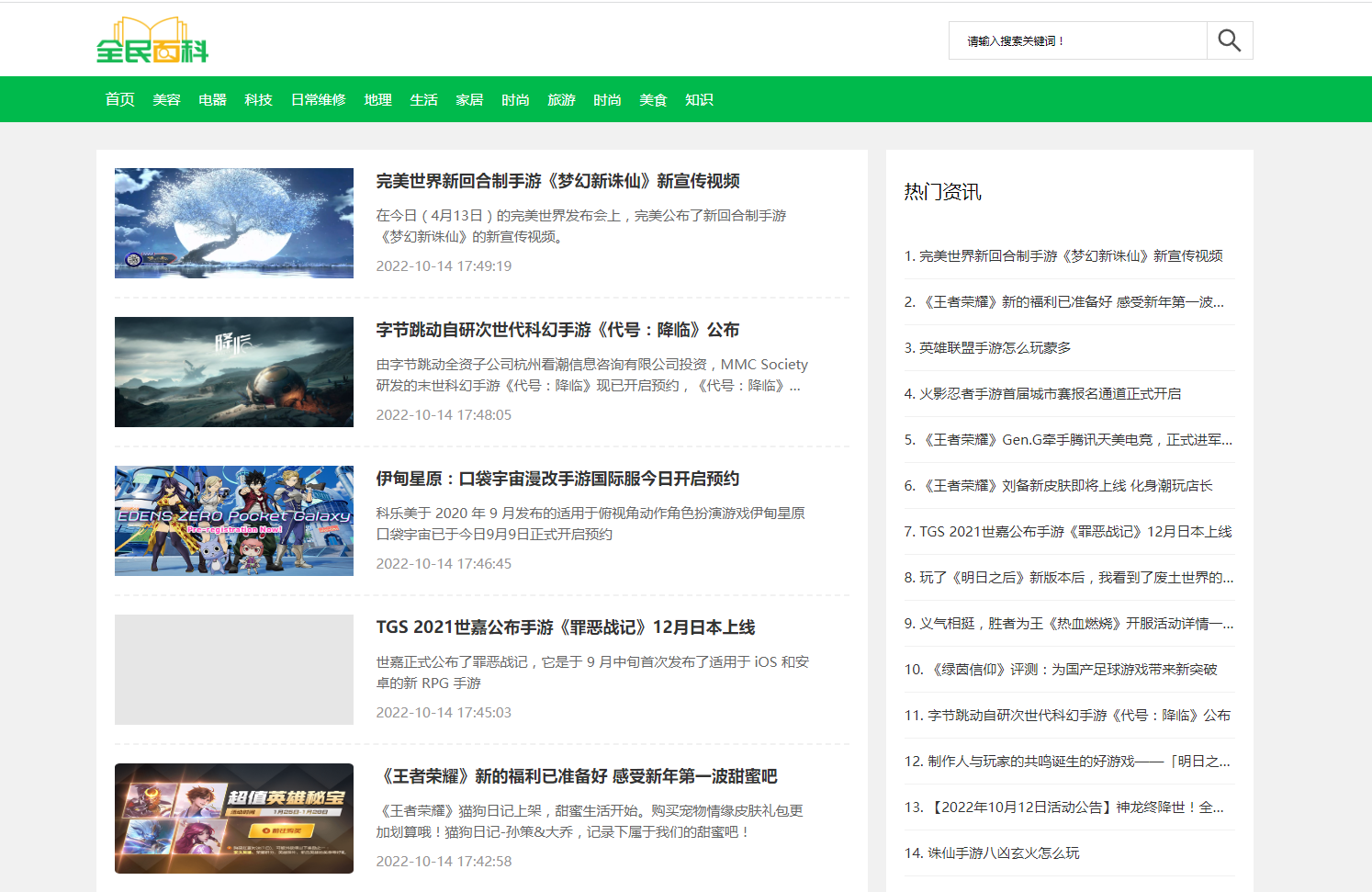Open the Edens Zero Pocket Galaxy thumbnail

tap(234, 521)
